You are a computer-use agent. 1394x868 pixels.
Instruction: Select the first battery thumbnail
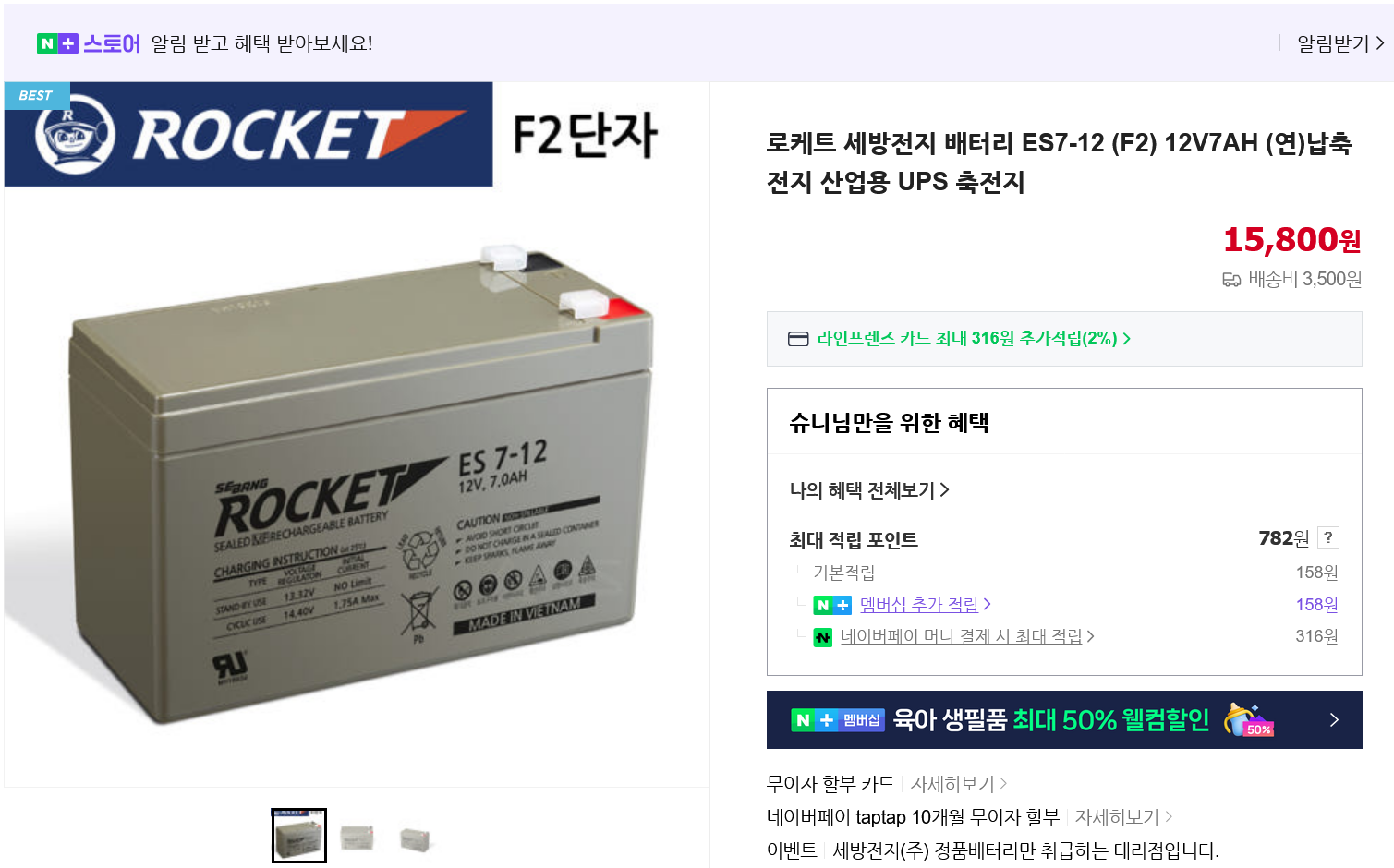coord(298,836)
